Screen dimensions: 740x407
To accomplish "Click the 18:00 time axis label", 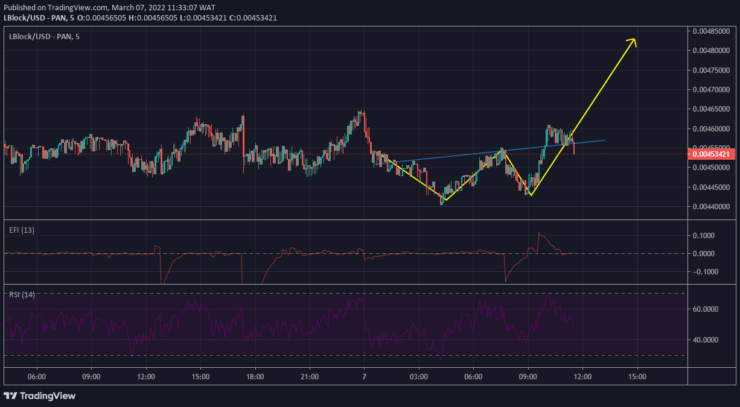I will pyautogui.click(x=255, y=377).
